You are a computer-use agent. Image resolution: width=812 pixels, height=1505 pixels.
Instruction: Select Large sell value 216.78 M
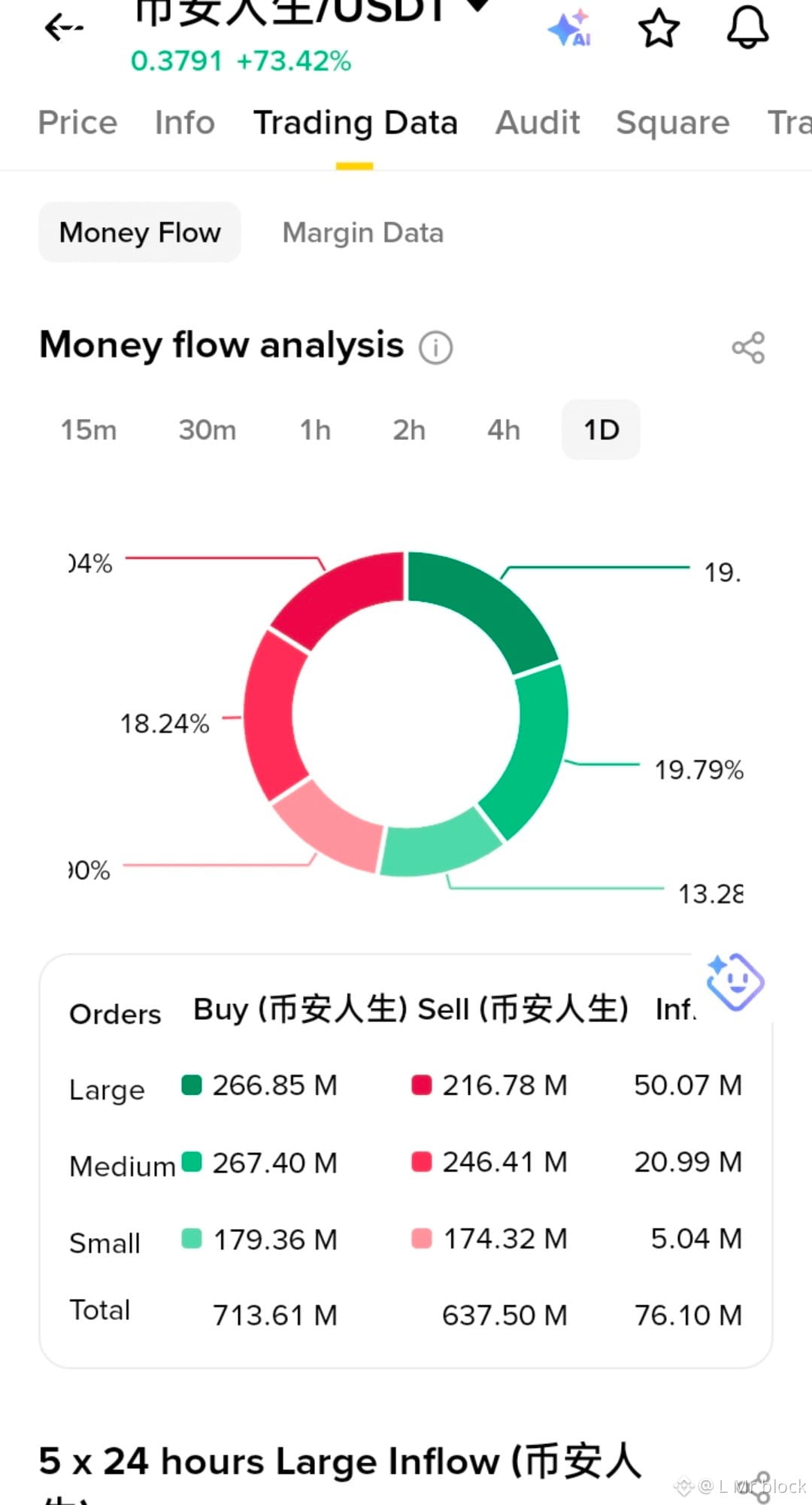[504, 1085]
